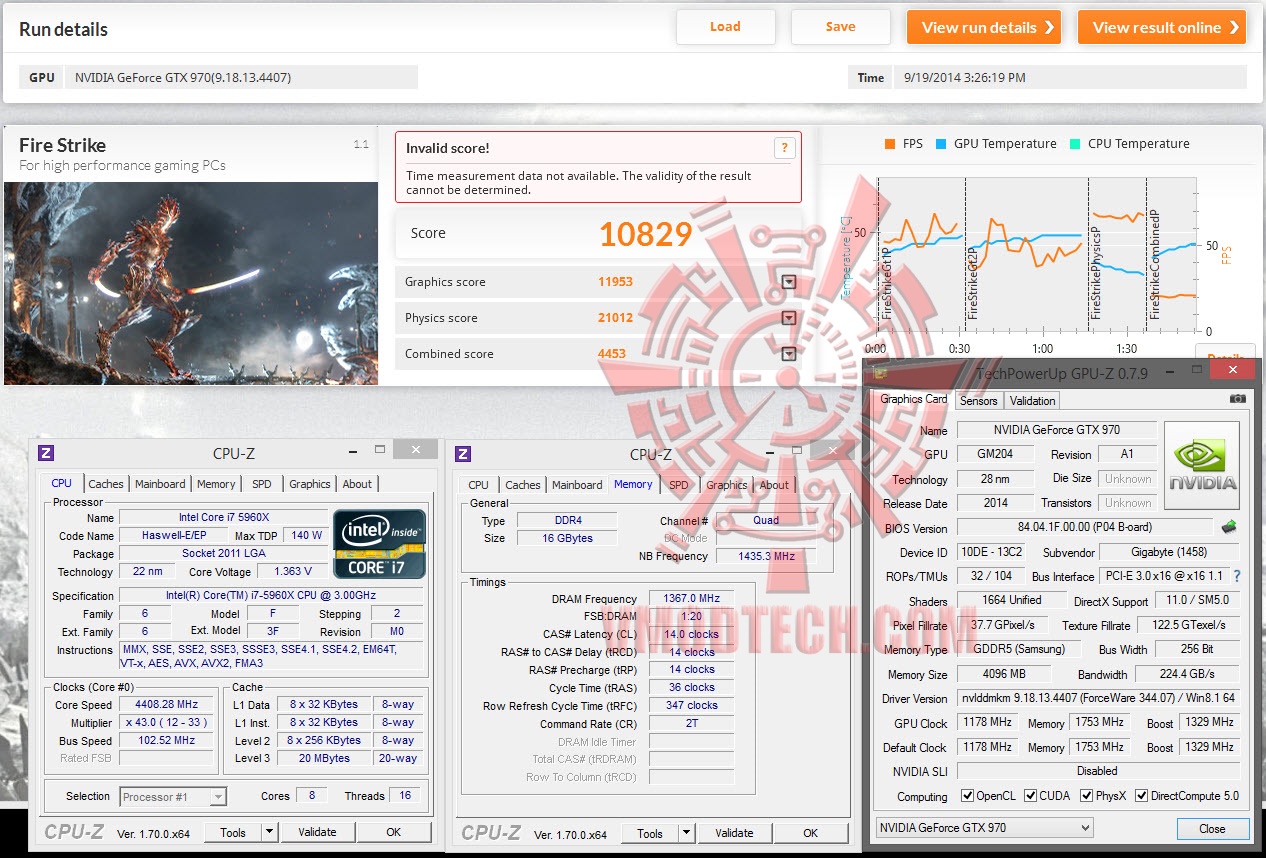
Task: Toggle the OpenCL checkbox
Action: click(967, 796)
